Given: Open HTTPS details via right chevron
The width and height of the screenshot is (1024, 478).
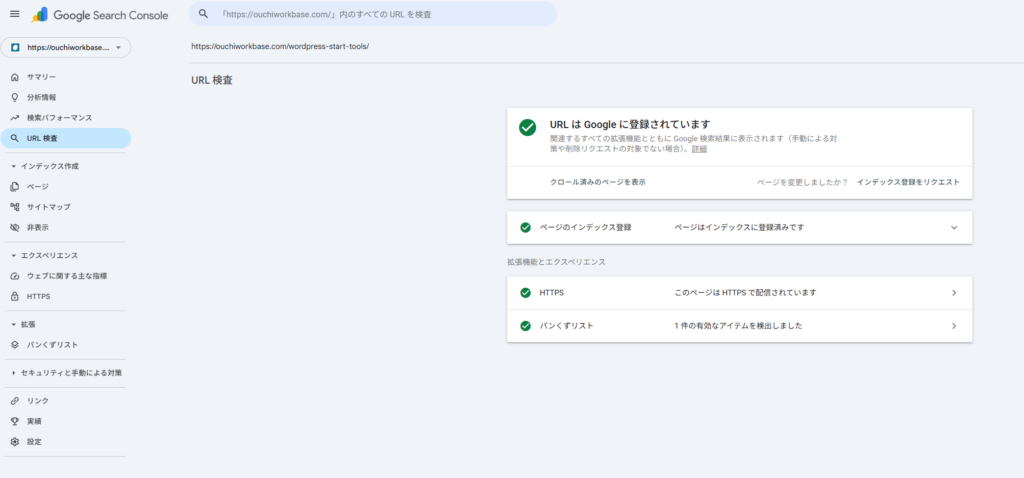Looking at the screenshot, I should [953, 293].
